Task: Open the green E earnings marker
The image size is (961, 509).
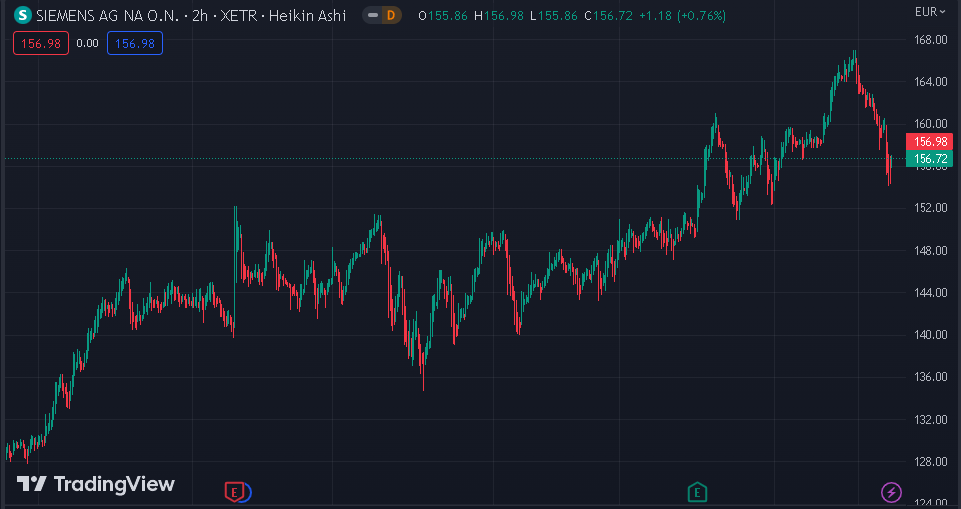Action: (697, 491)
